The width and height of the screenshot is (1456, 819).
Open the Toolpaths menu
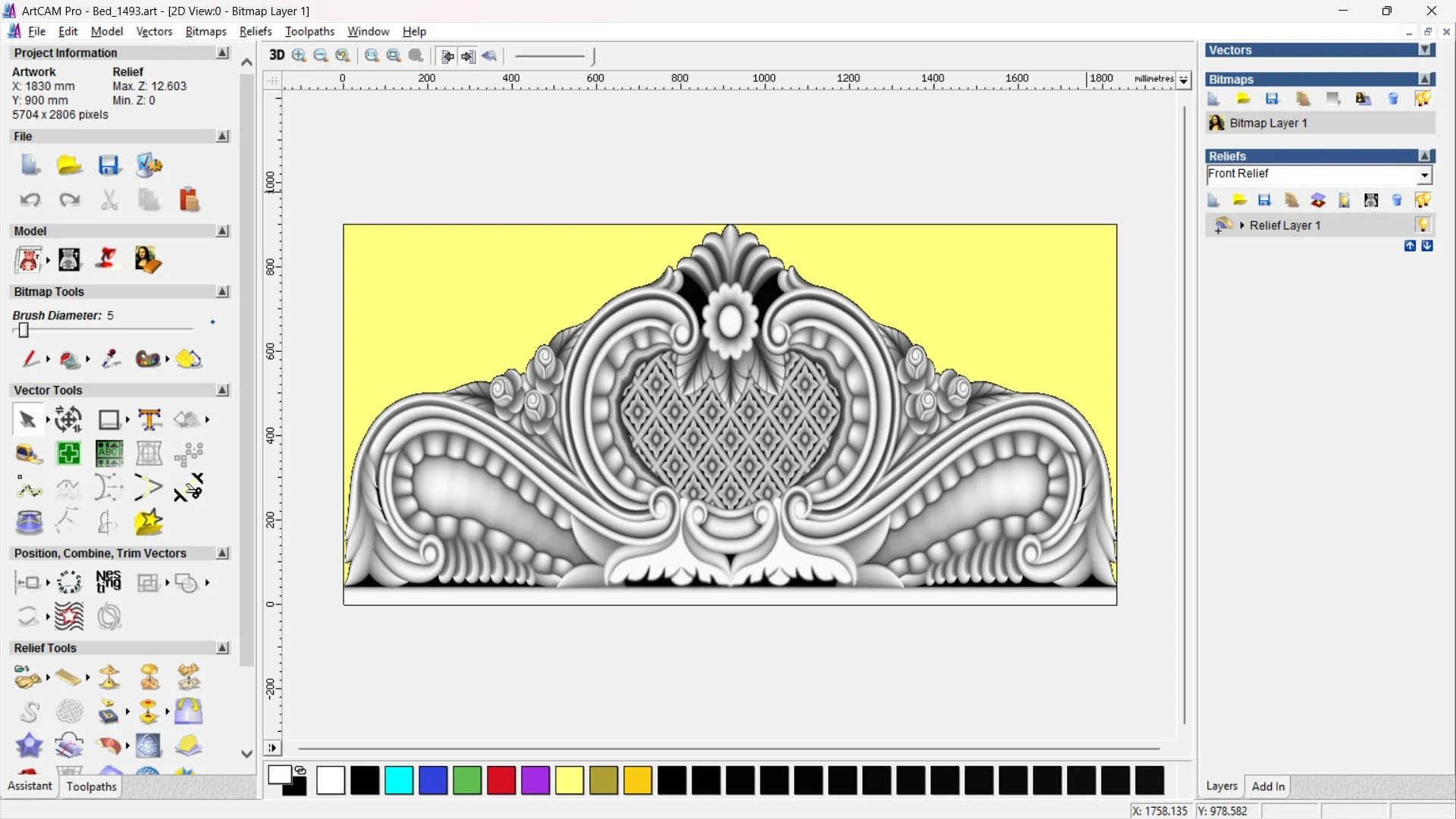coord(309,31)
